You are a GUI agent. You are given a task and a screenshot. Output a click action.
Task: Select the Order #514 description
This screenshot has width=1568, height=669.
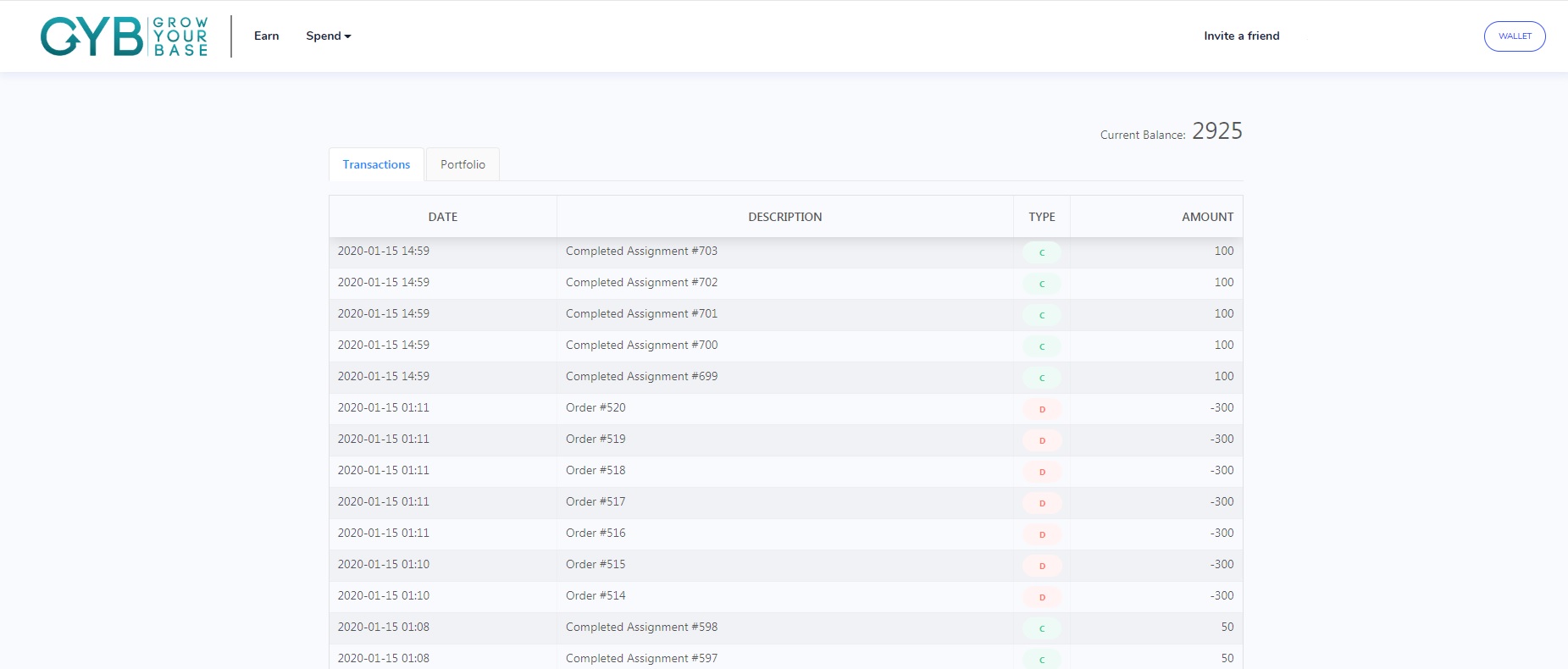click(596, 595)
